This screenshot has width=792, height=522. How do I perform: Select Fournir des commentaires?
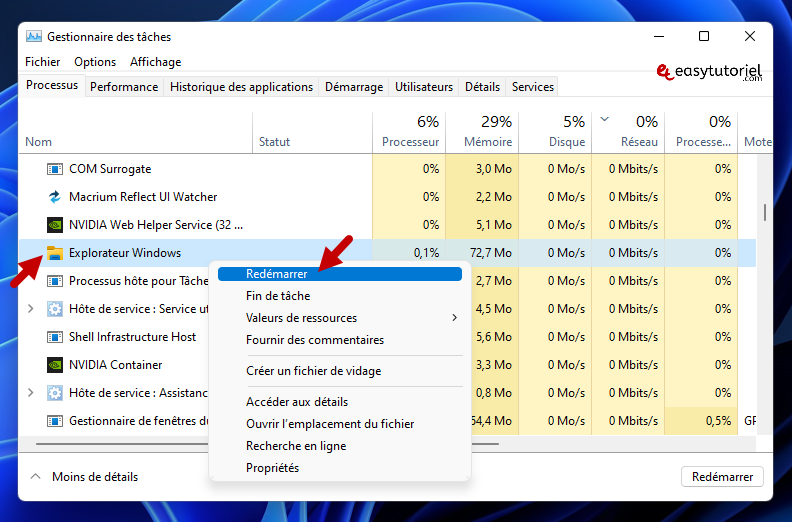point(340,340)
